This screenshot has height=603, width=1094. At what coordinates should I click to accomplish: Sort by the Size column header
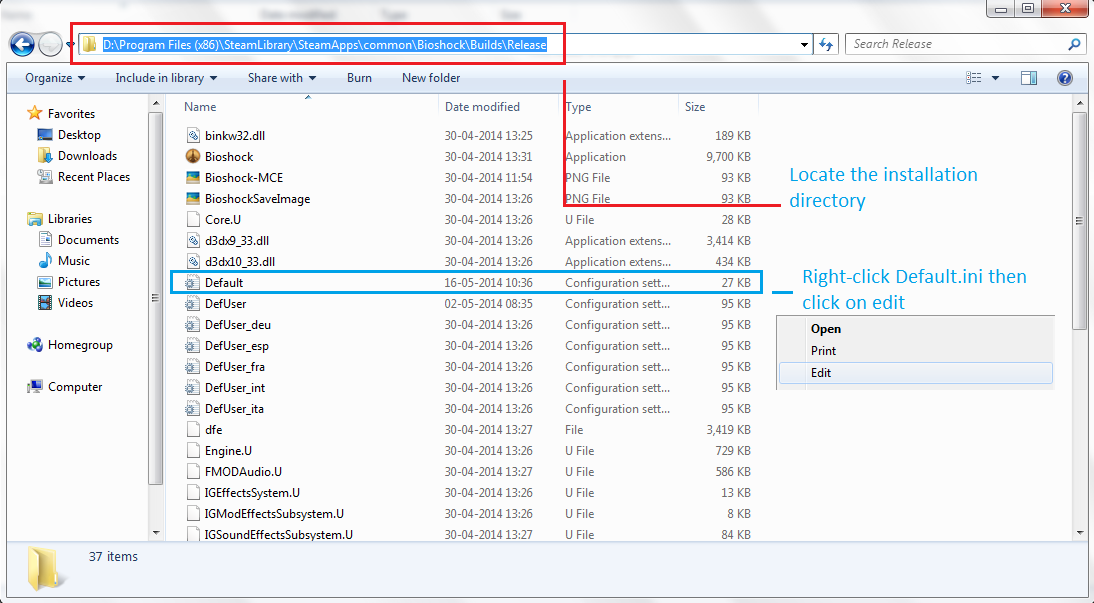point(718,107)
